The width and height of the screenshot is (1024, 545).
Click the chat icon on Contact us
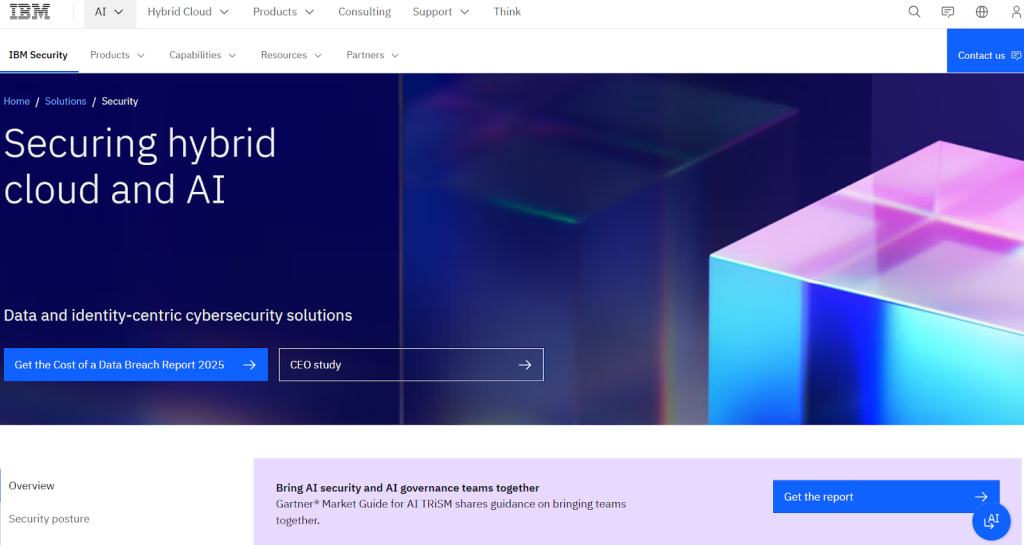pos(1016,55)
